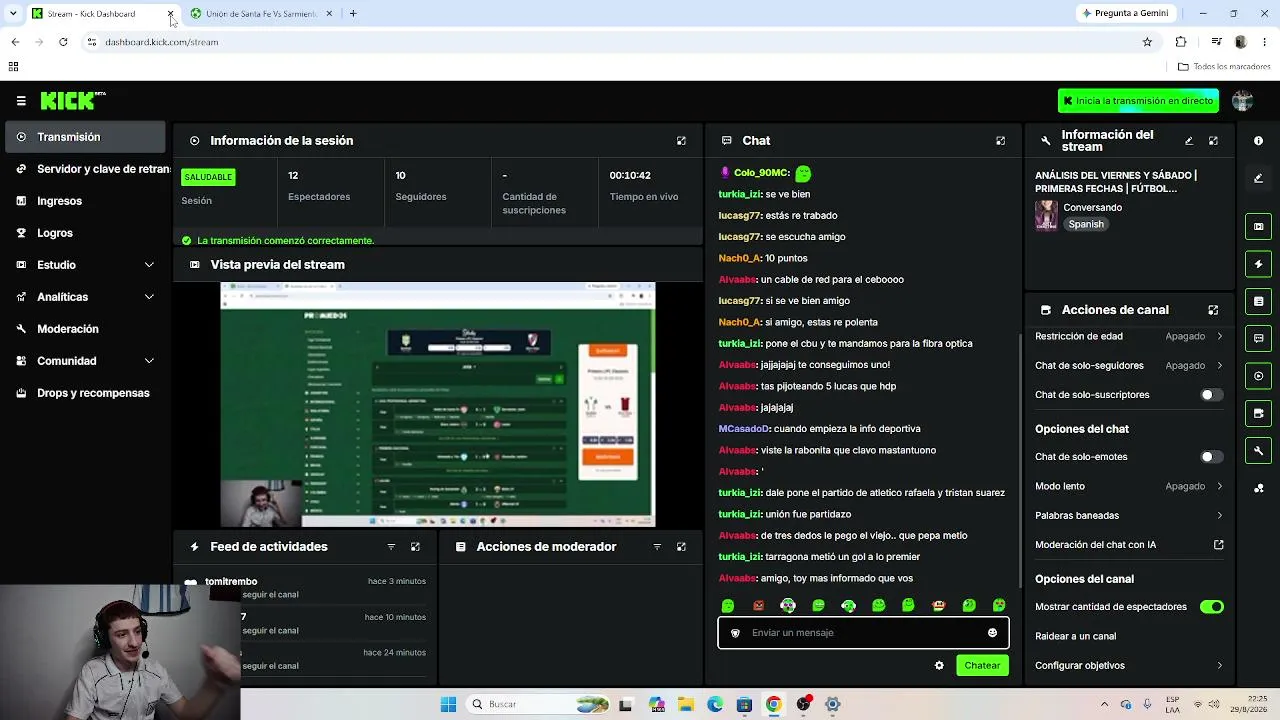This screenshot has height=720, width=1280.
Task: Go to Transmisión in the sidebar
Action: [85, 137]
